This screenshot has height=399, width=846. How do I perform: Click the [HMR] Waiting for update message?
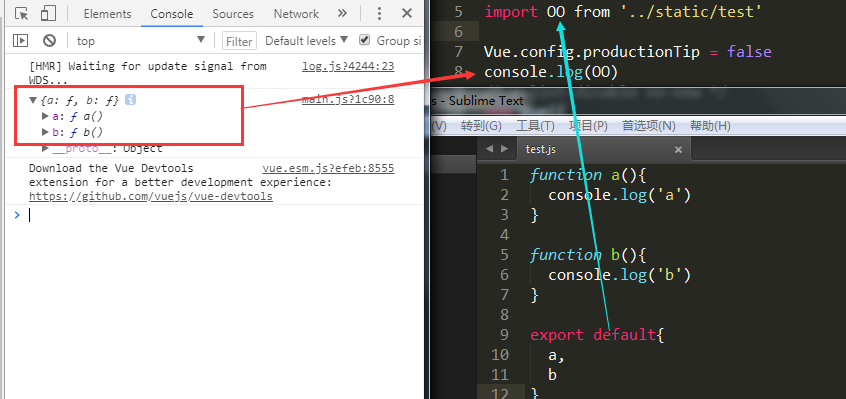147,73
